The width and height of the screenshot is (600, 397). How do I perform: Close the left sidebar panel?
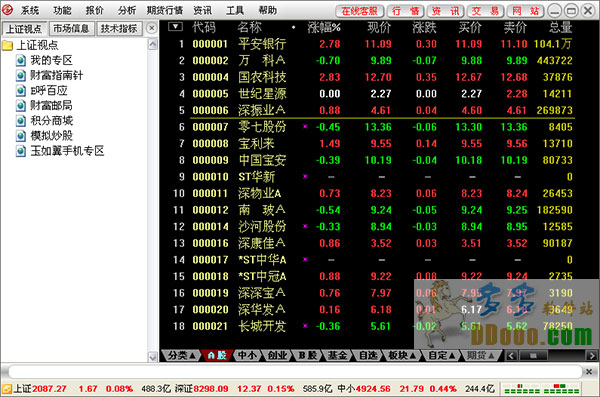pyautogui.click(x=152, y=28)
